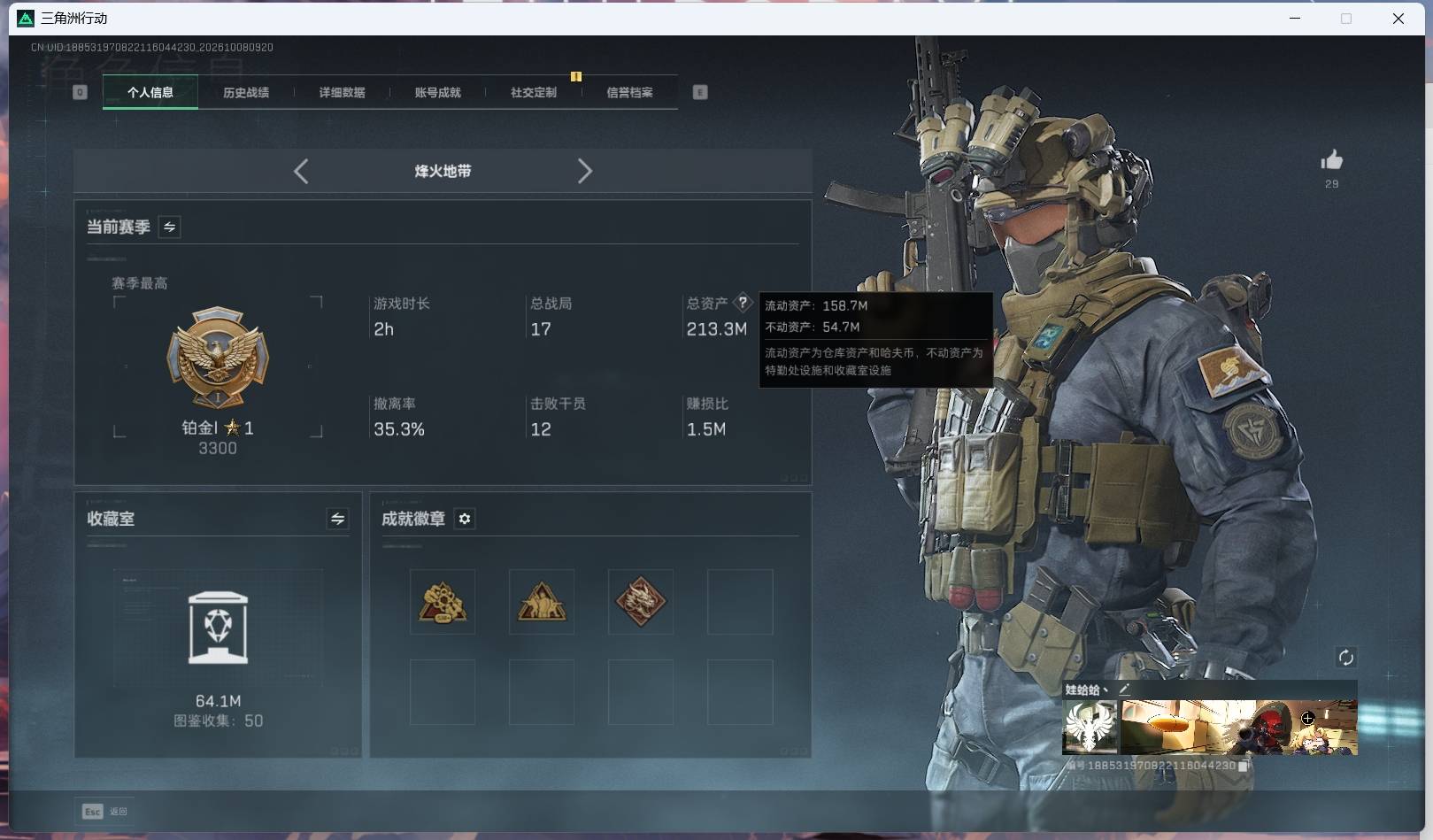Switch to the 信誉档案 tab

pyautogui.click(x=629, y=92)
